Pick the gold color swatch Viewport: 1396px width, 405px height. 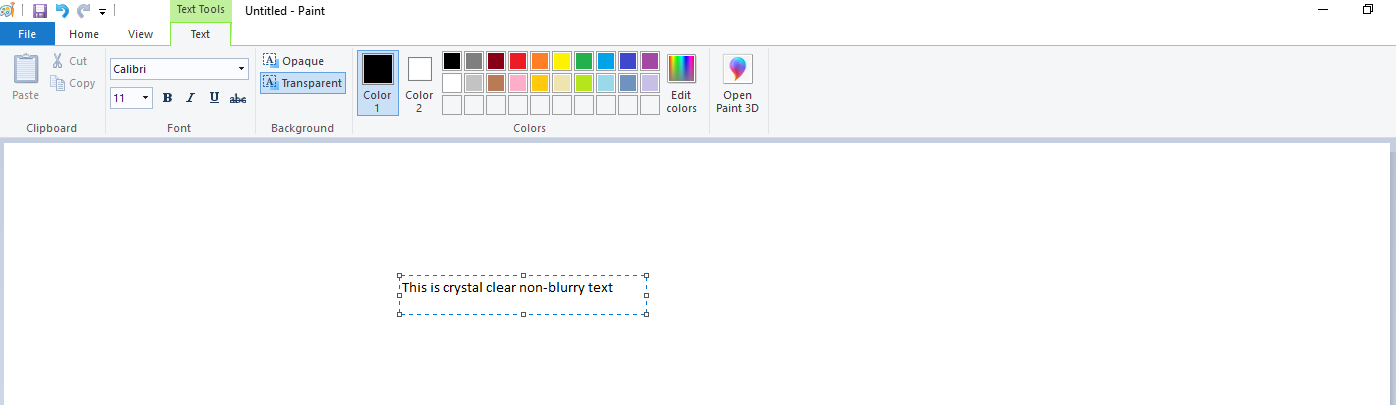[540, 83]
